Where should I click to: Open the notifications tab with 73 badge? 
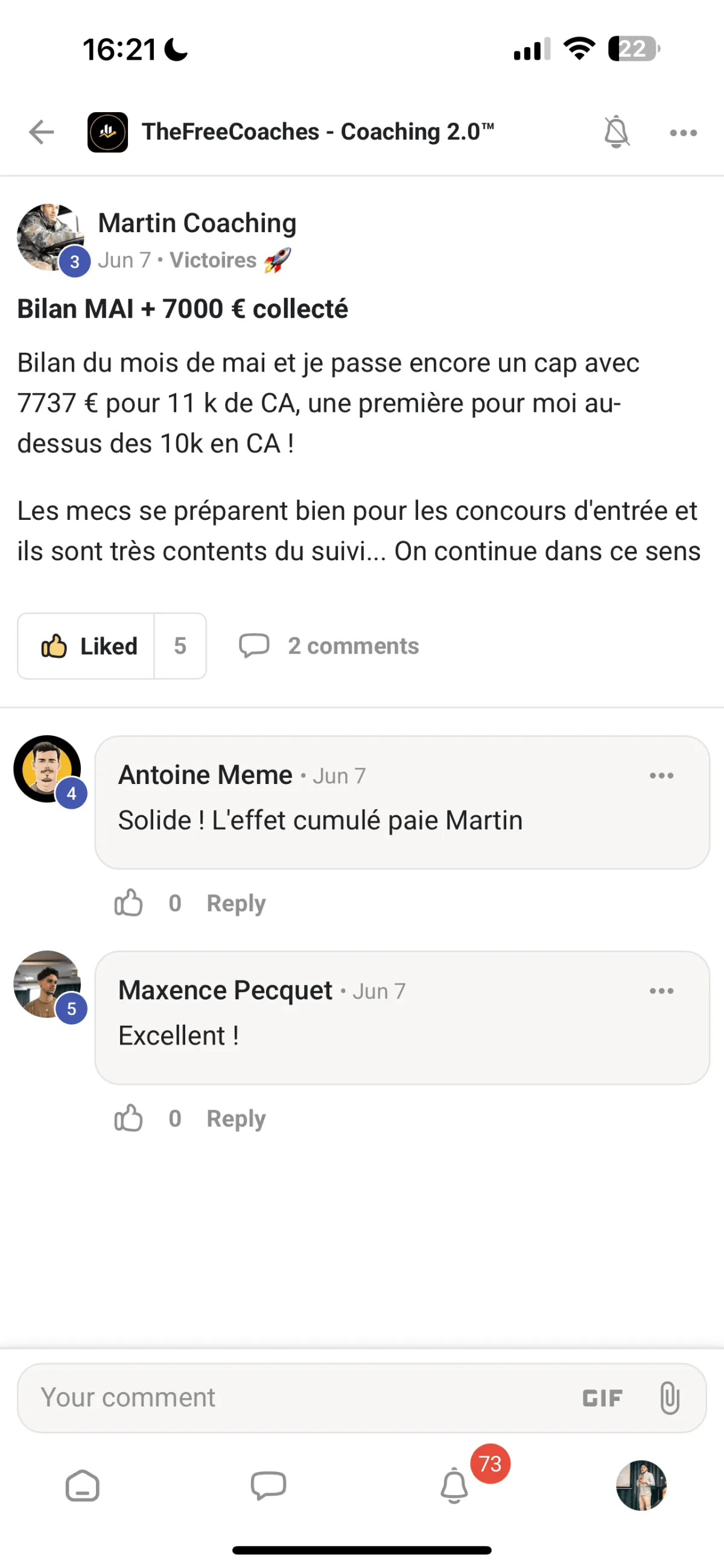454,1486
